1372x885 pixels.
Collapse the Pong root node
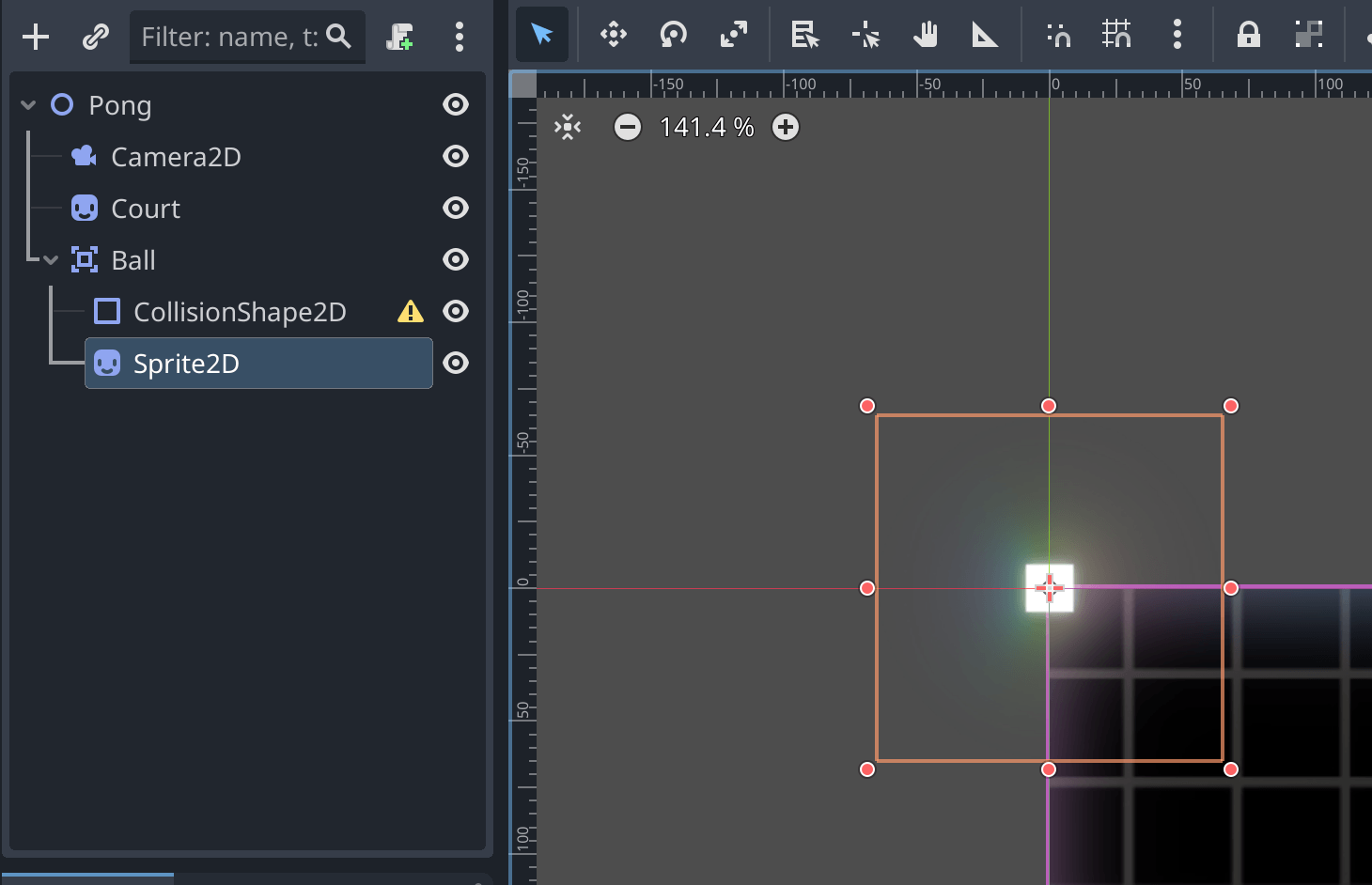click(x=28, y=105)
